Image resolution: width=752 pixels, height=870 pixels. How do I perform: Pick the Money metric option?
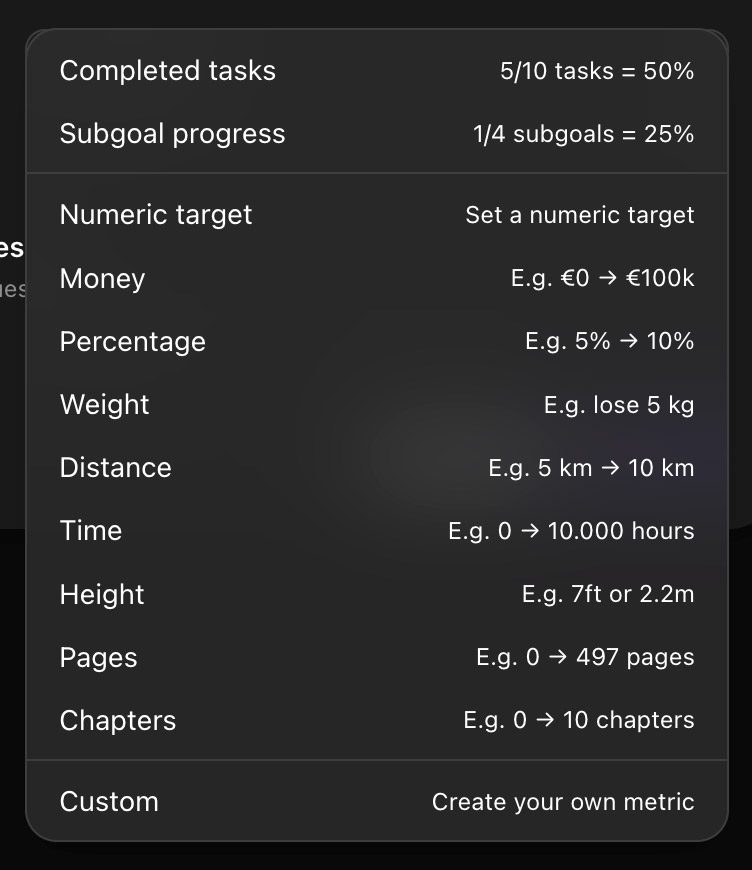102,279
